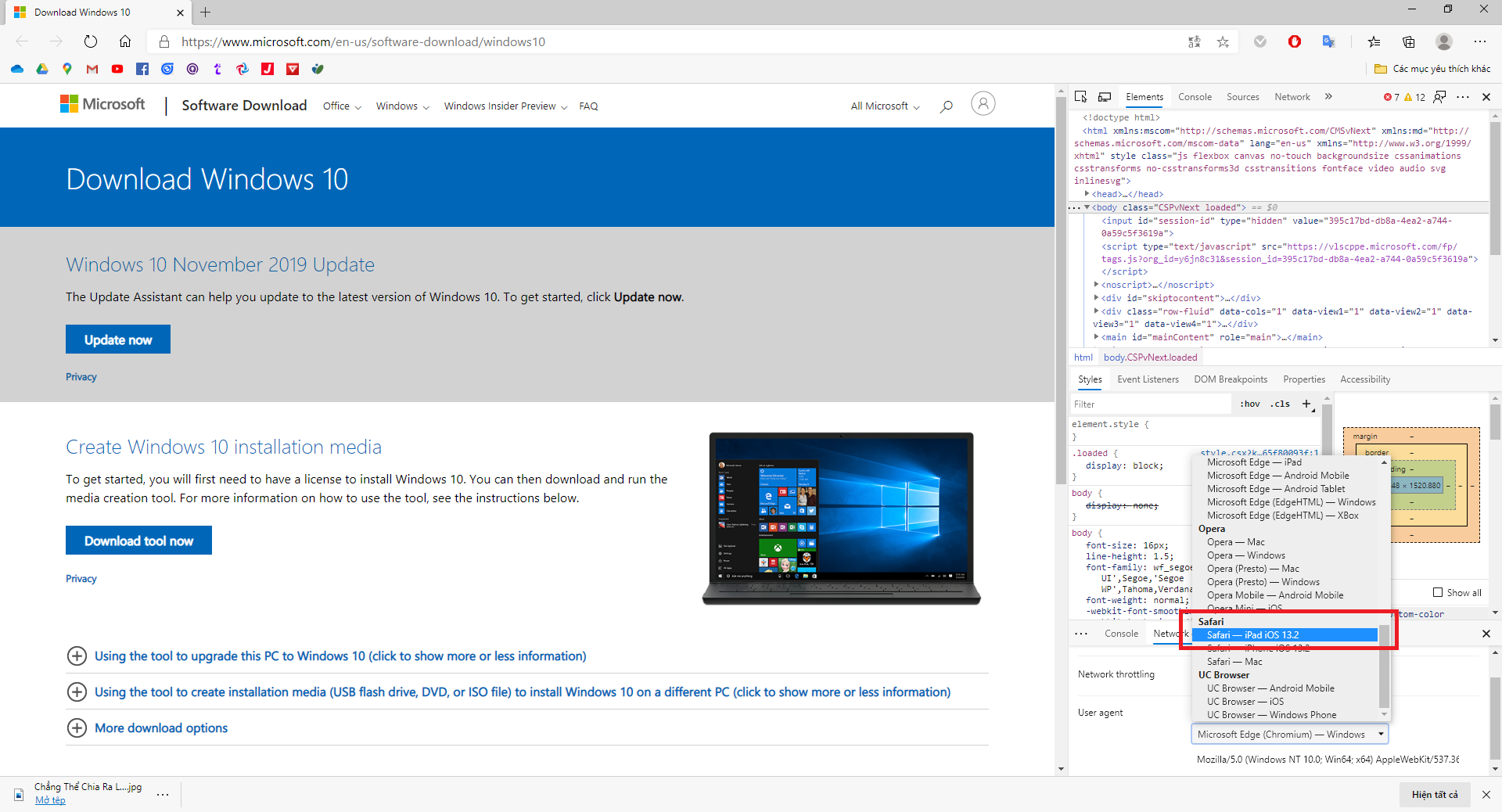Click the site lock icon in address bar
The height and width of the screenshot is (812, 1502).
164,41
